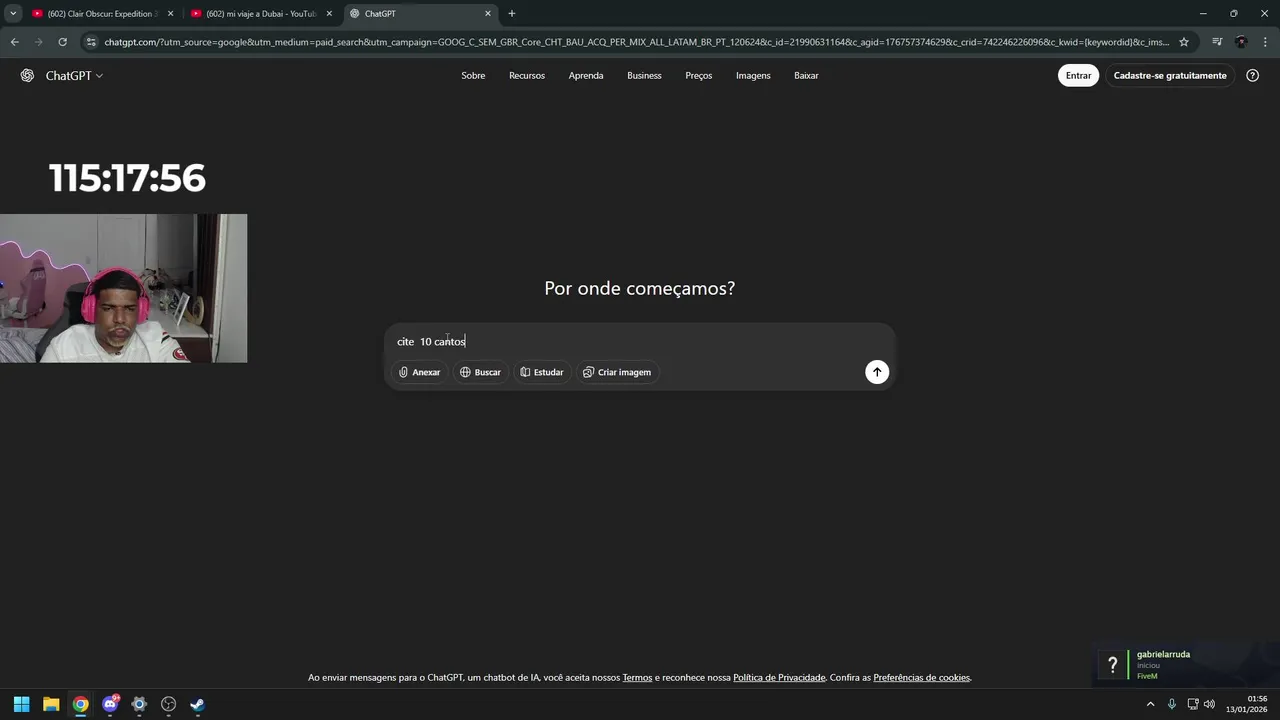Image resolution: width=1280 pixels, height=720 pixels.
Task: Send the message with the up-arrow button
Action: (x=877, y=372)
